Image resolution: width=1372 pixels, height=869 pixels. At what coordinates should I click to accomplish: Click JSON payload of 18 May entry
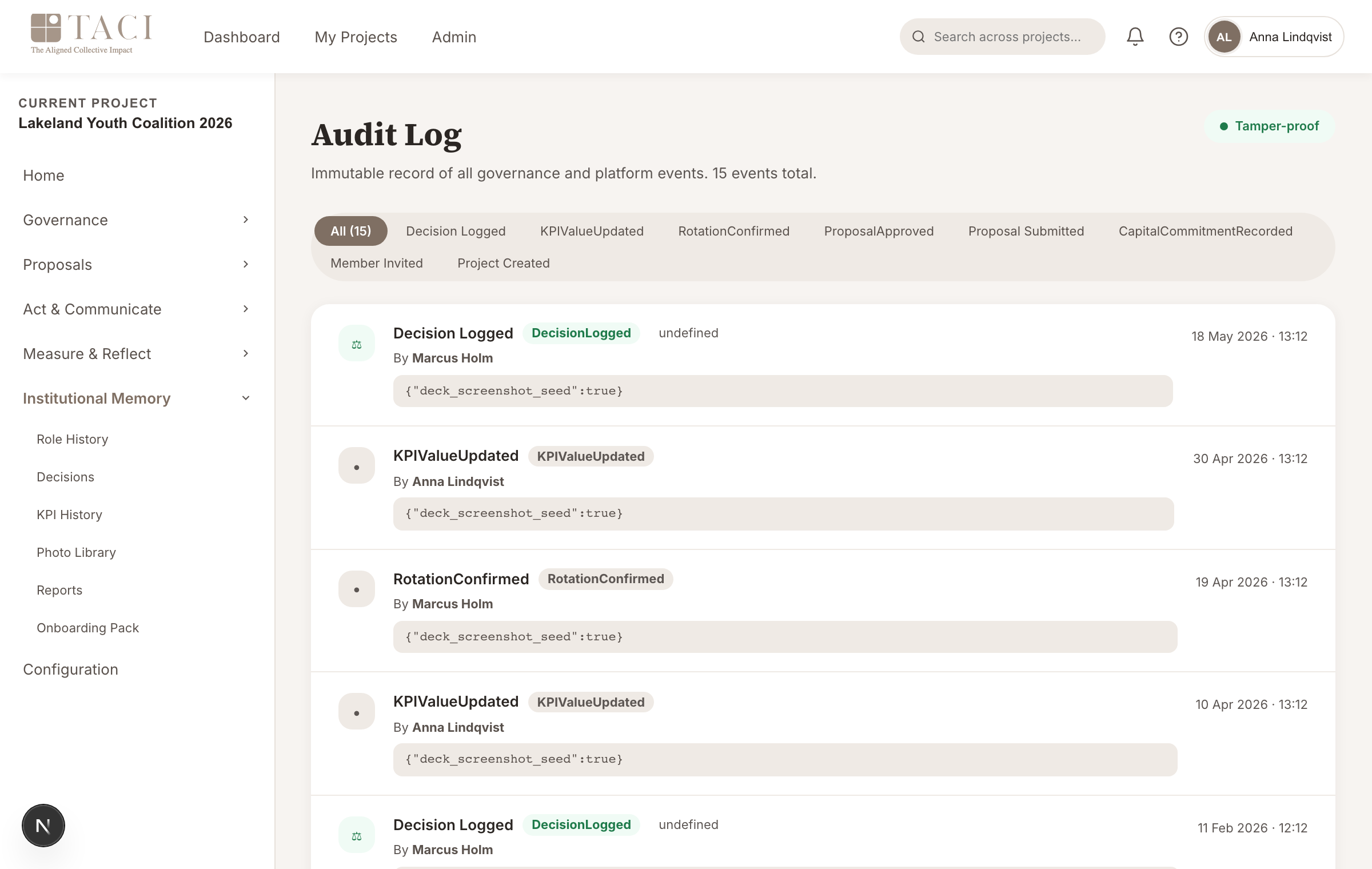point(783,391)
